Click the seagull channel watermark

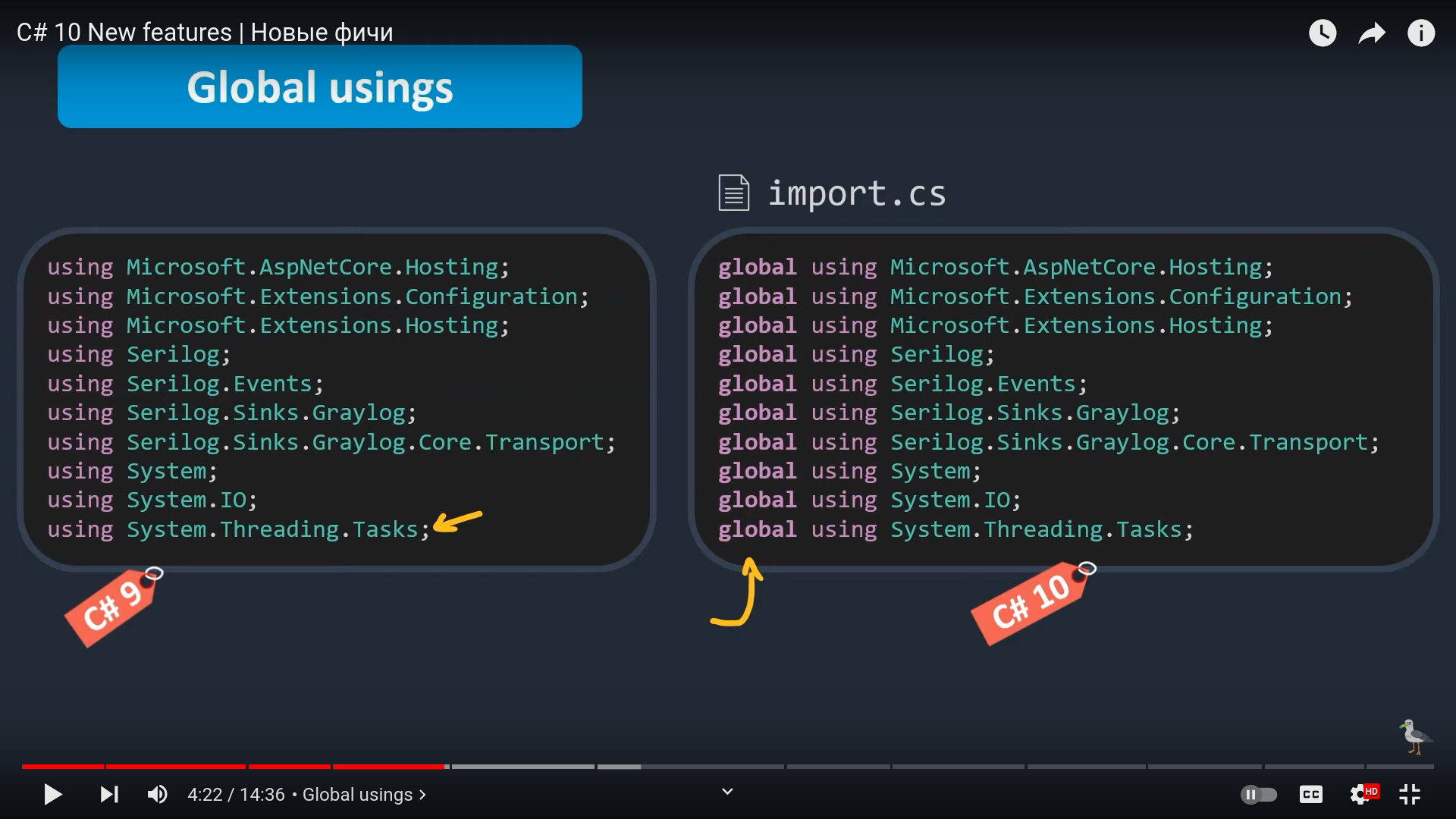1414,736
